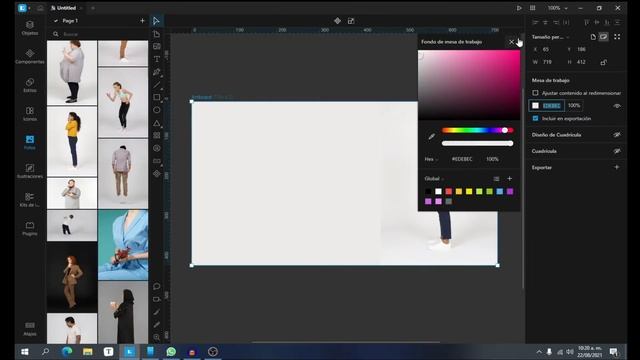Select the Image tool in toolbar
The width and height of the screenshot is (640, 360).
(157, 47)
